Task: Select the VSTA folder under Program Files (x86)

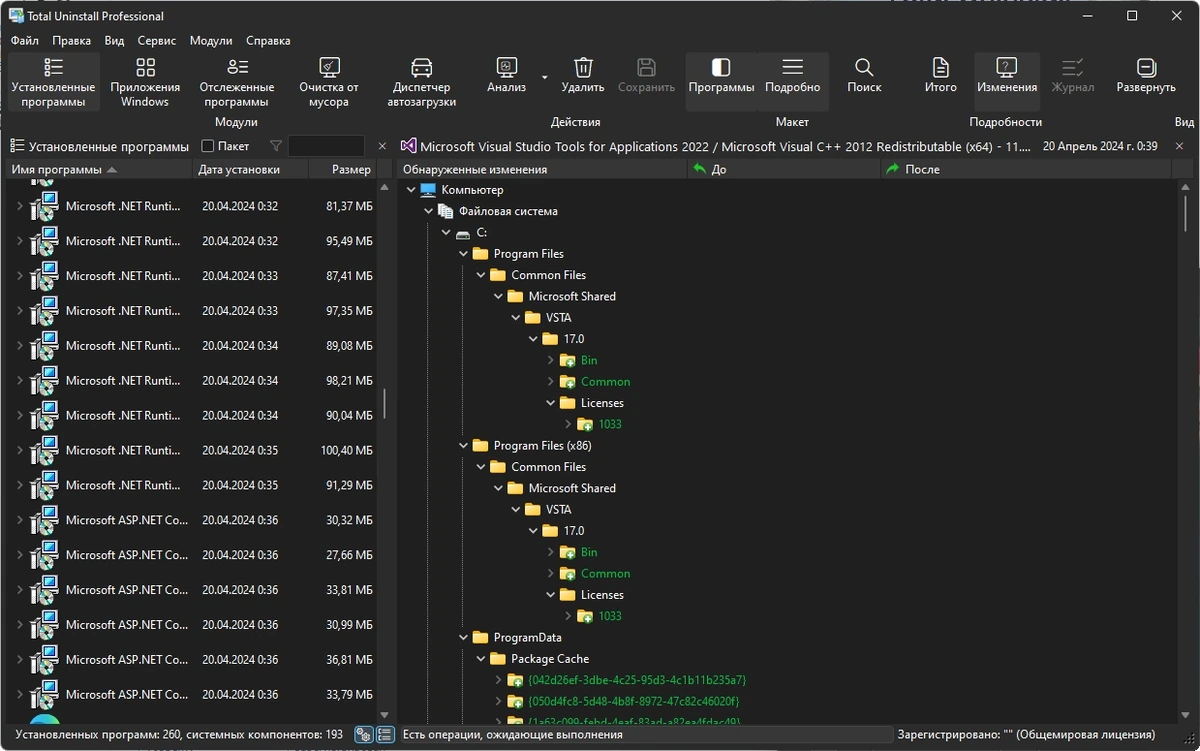Action: coord(559,509)
